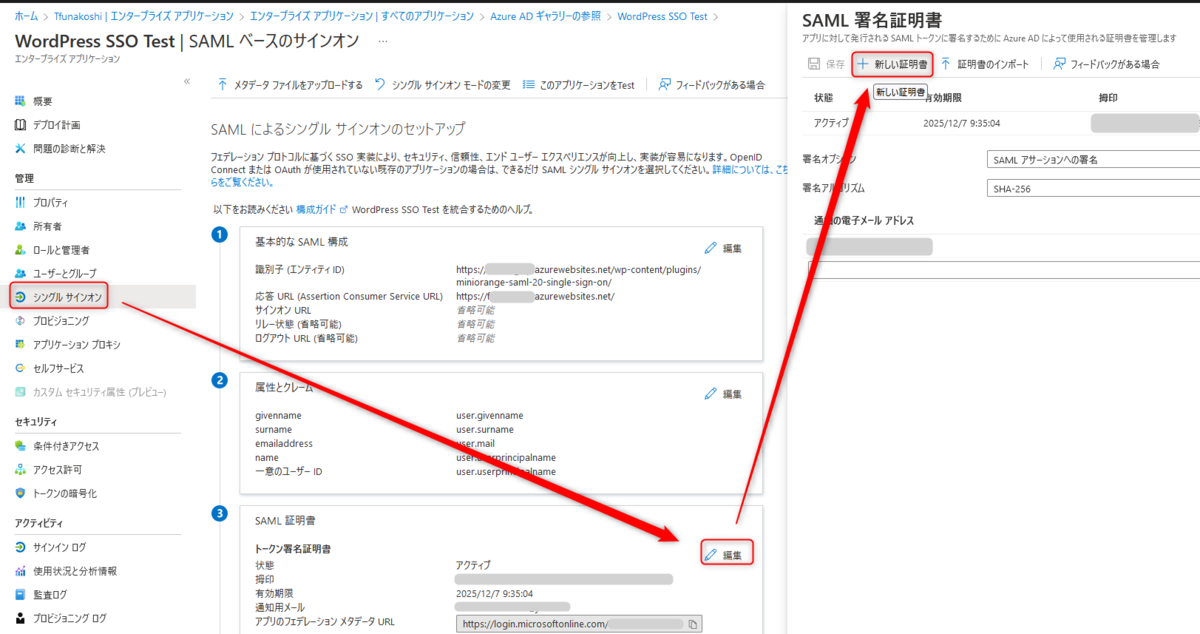Open 署名アルゴリズム dropdown

pyautogui.click(x=1092, y=188)
